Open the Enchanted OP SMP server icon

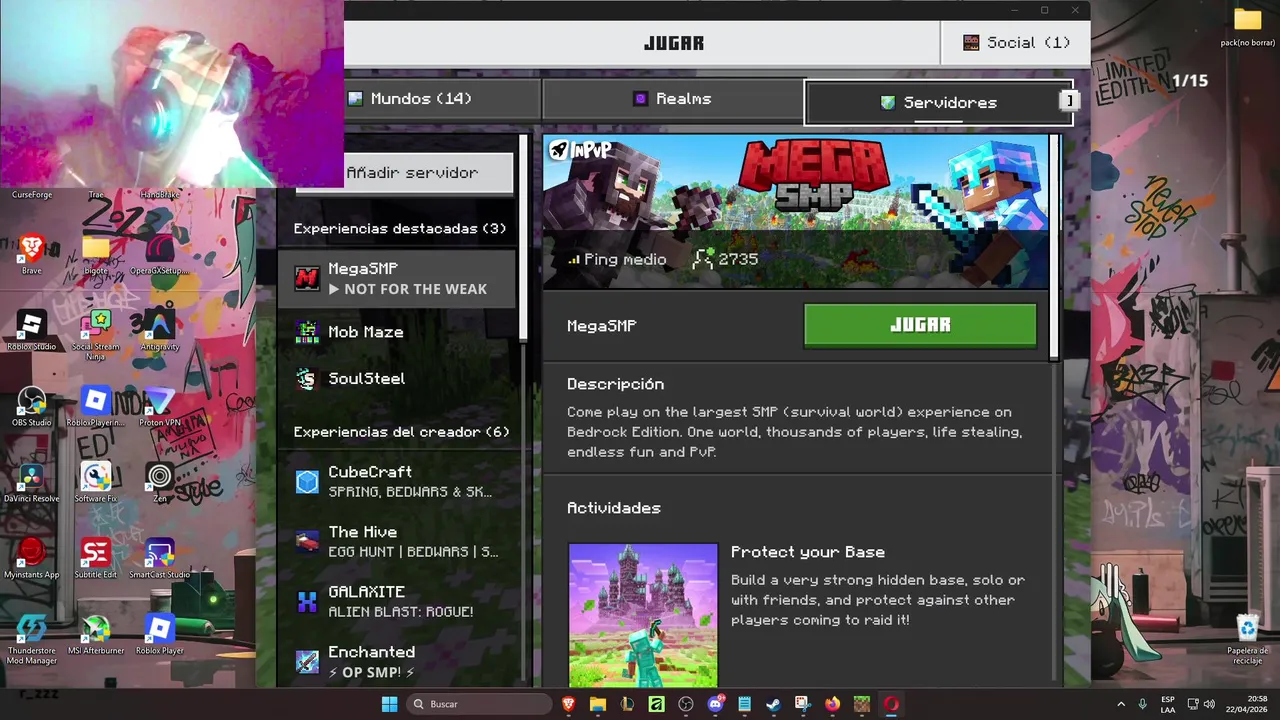coord(307,662)
